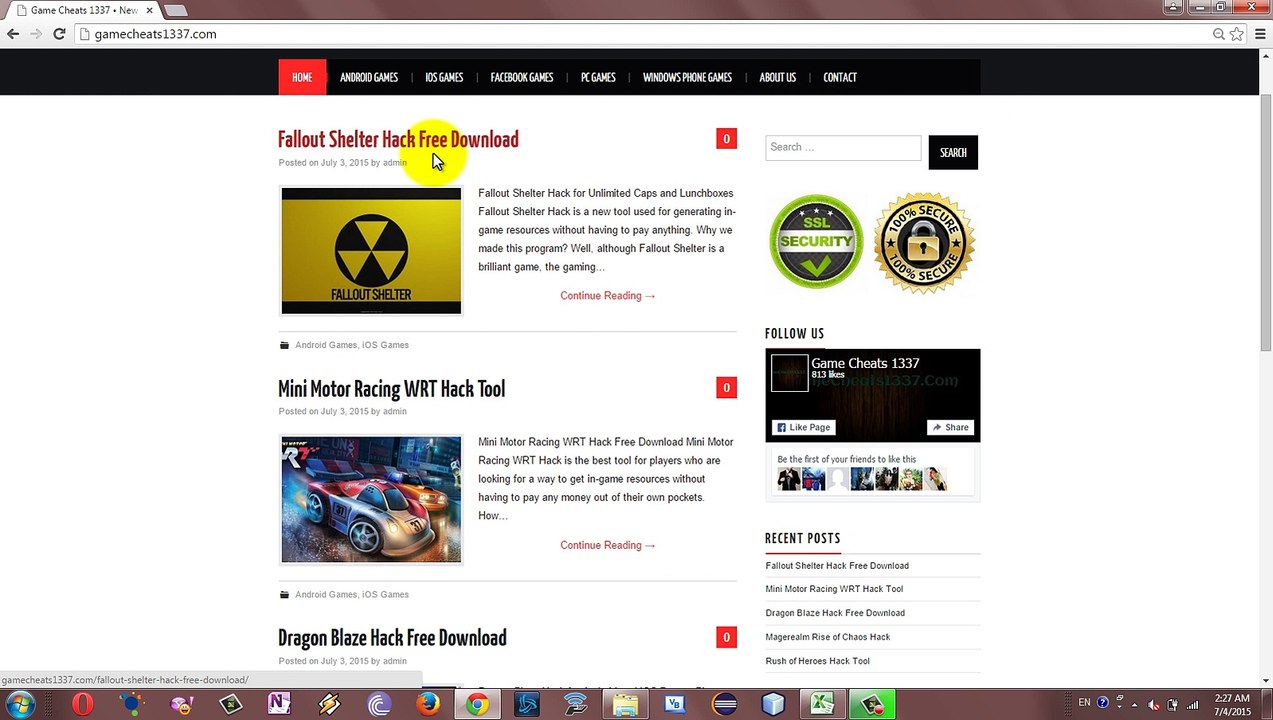
Task: Click the page vertical scrollbar thumb
Action: coord(1265,223)
